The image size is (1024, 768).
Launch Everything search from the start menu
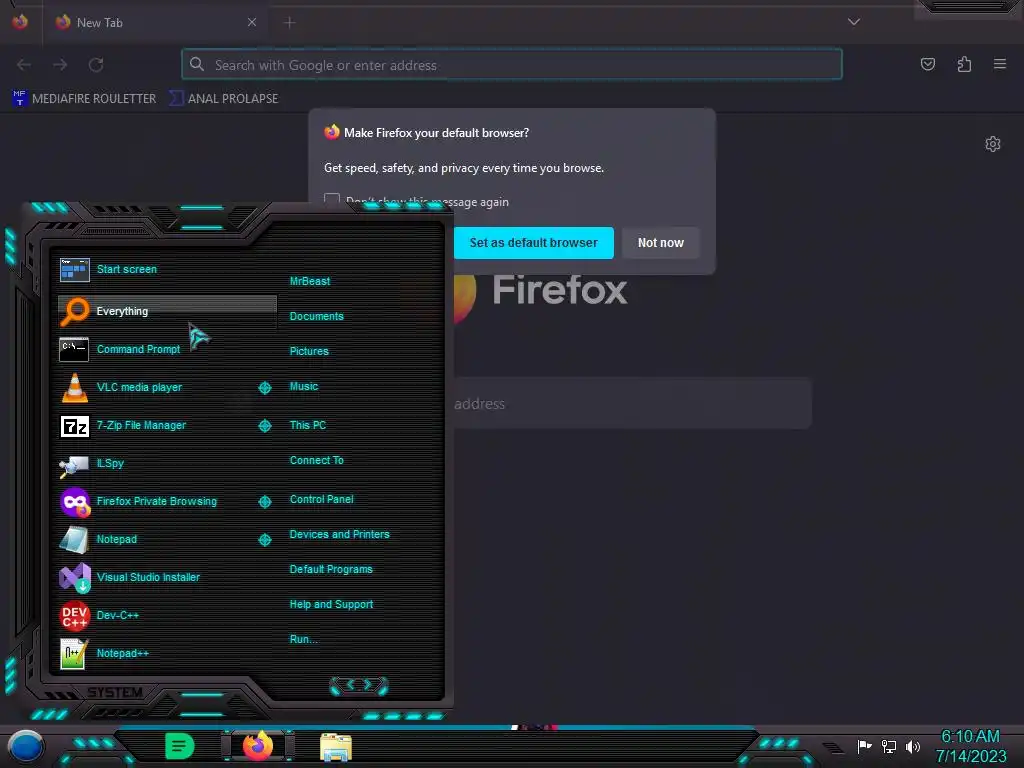pyautogui.click(x=167, y=312)
